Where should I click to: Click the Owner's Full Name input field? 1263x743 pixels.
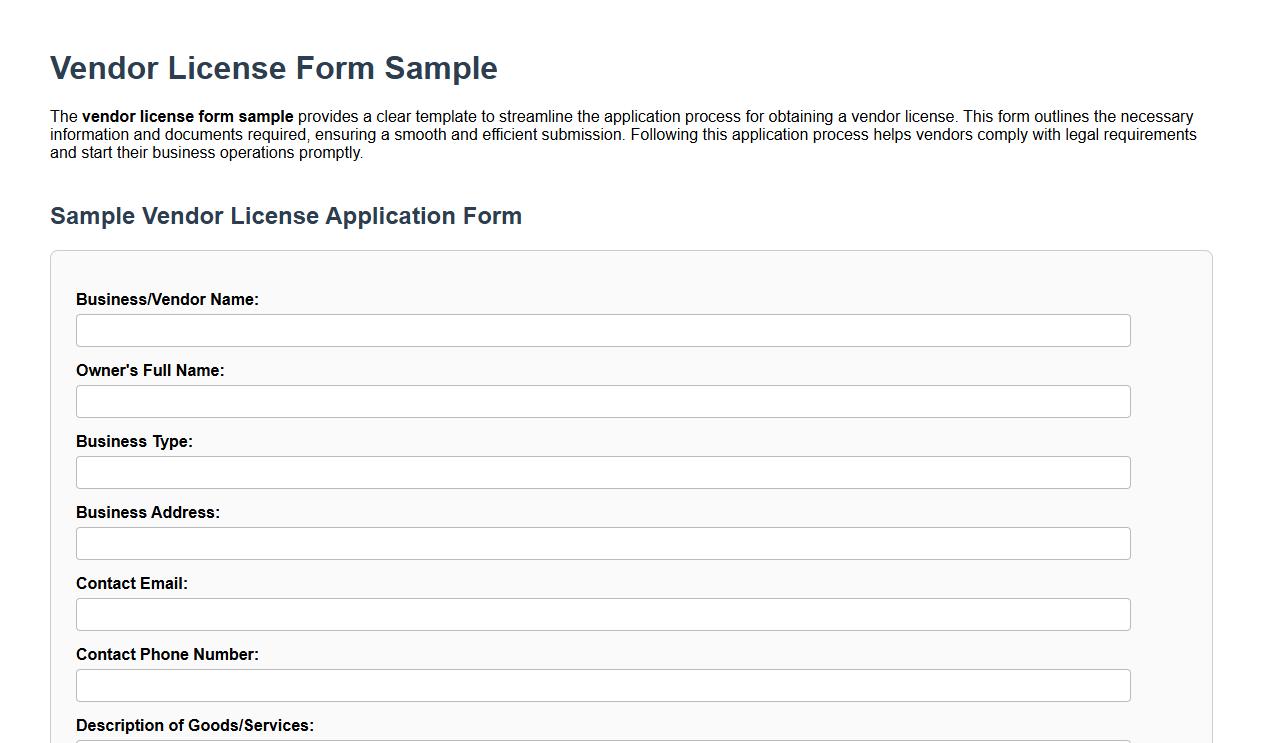pos(602,401)
